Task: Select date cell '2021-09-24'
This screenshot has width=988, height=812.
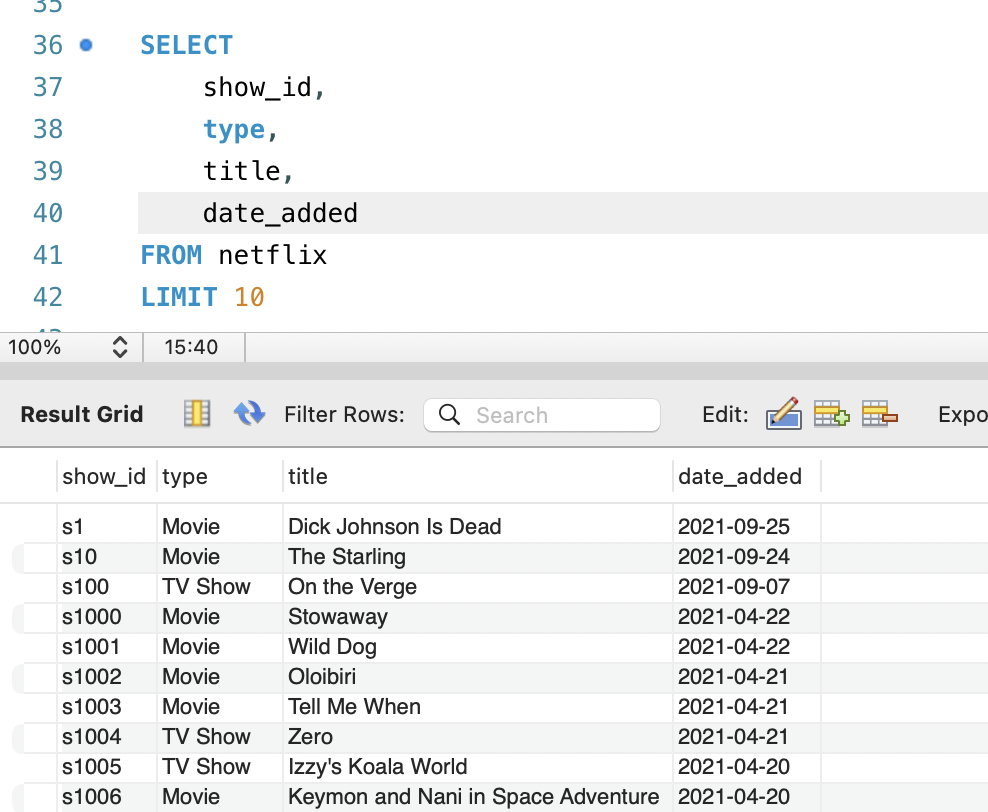Action: pyautogui.click(x=747, y=557)
